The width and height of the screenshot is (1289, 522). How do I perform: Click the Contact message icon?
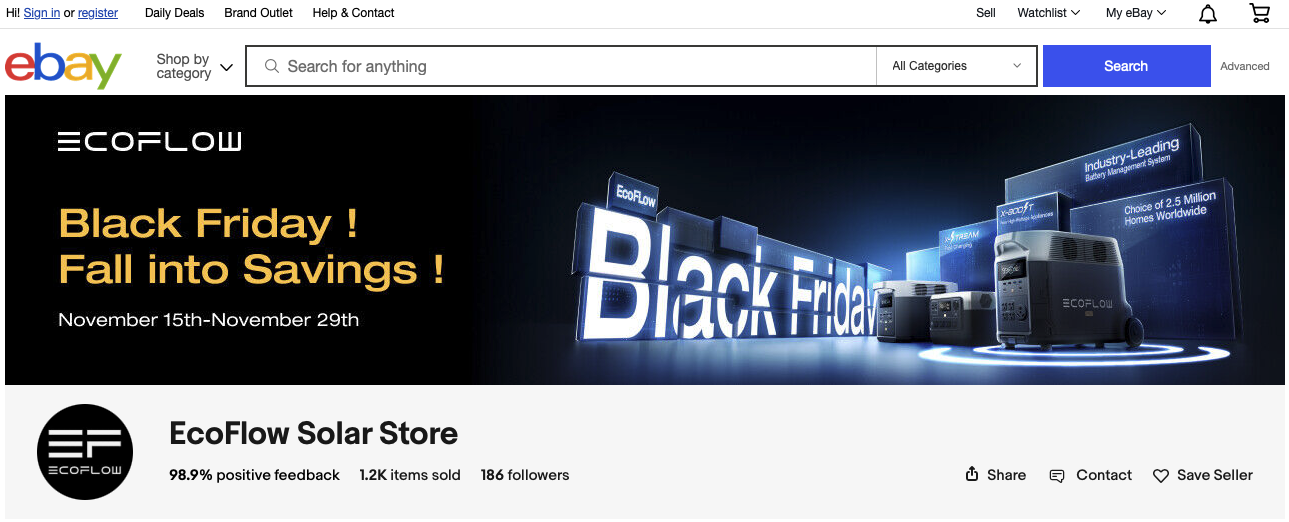(1057, 476)
